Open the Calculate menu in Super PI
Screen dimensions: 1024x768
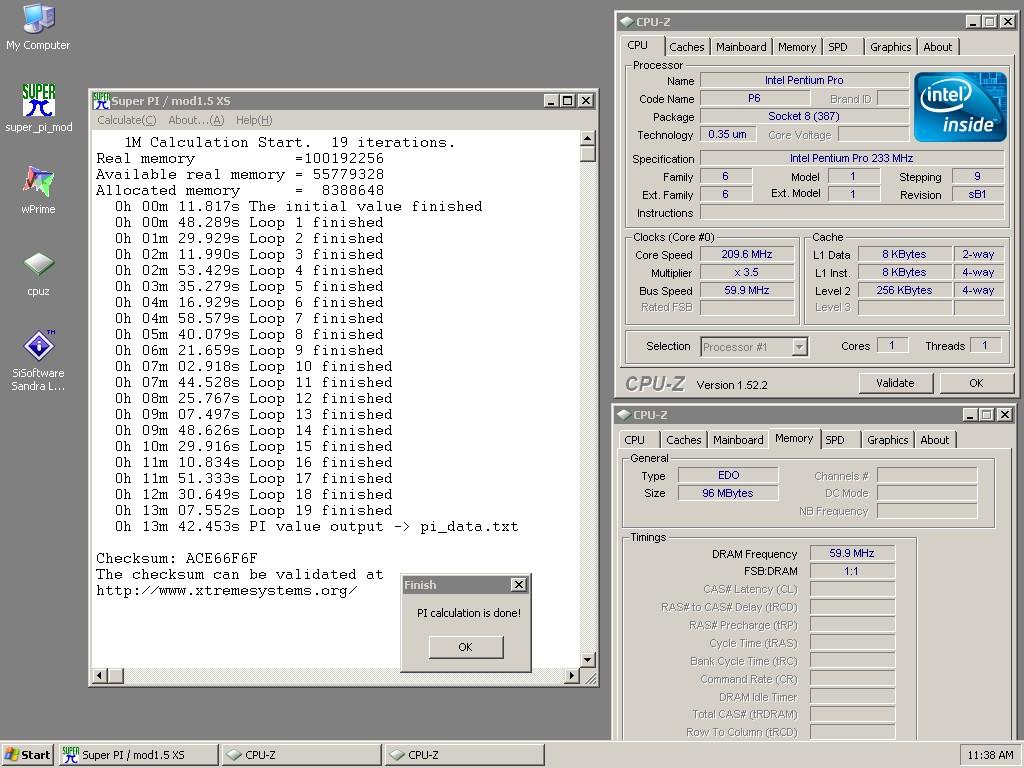tap(127, 120)
